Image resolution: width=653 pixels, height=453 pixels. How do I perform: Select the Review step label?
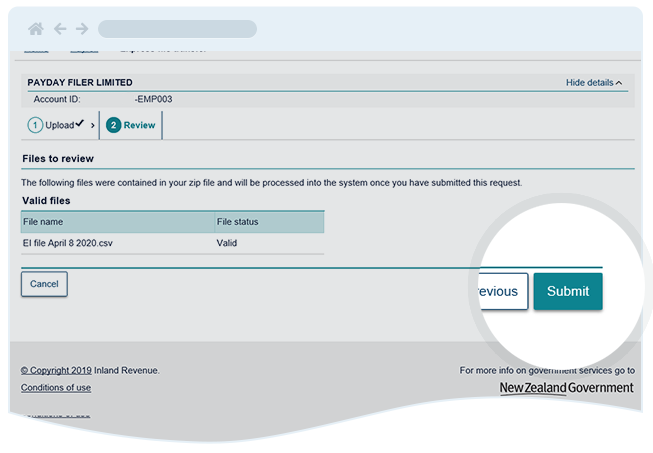click(x=139, y=125)
